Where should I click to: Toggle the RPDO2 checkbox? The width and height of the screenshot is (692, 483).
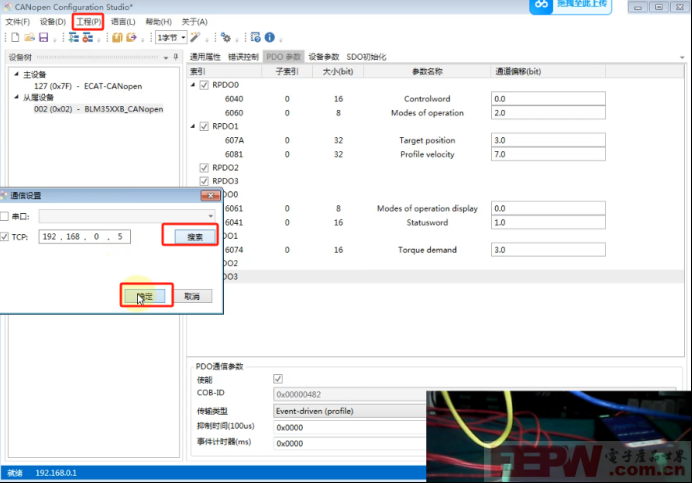(204, 168)
